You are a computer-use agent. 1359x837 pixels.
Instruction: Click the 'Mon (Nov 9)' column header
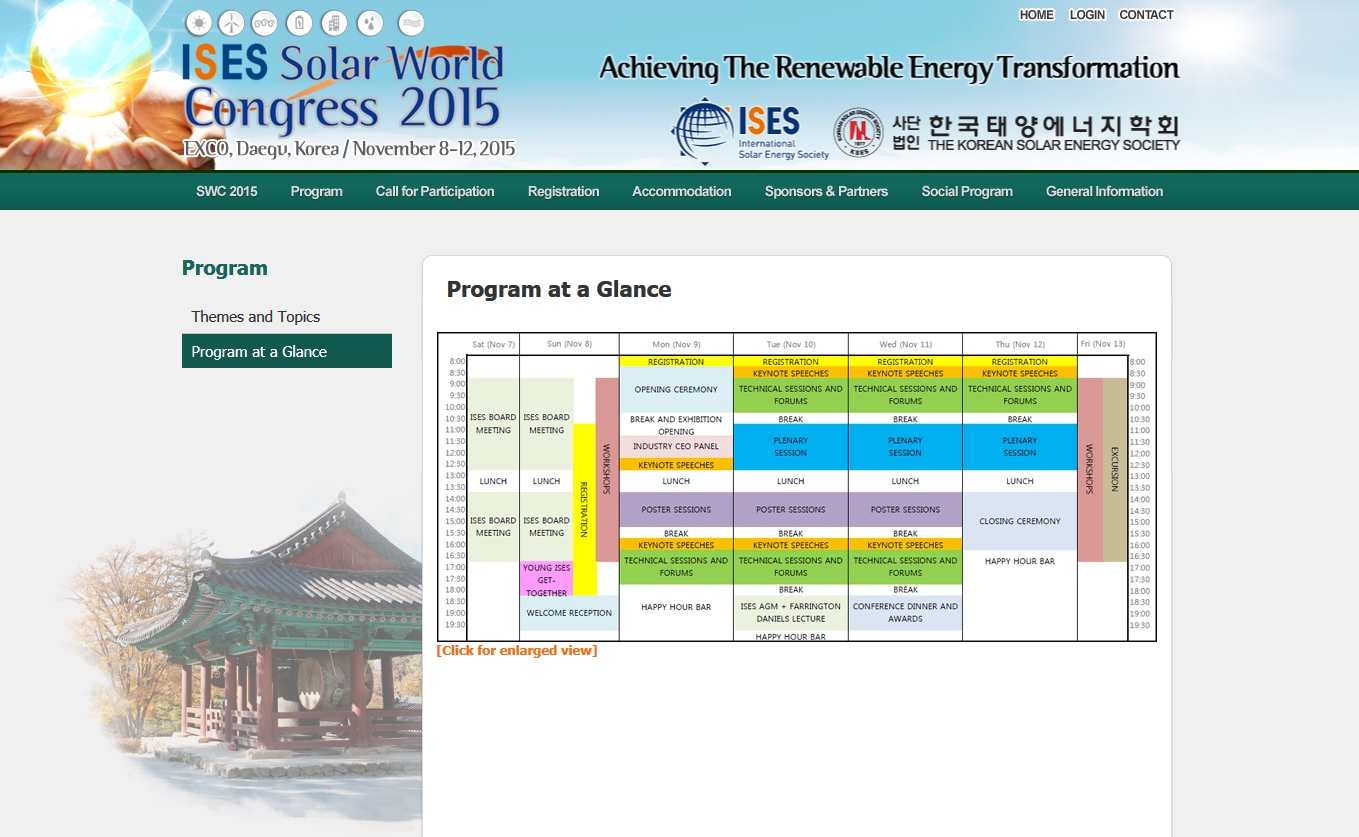676,344
